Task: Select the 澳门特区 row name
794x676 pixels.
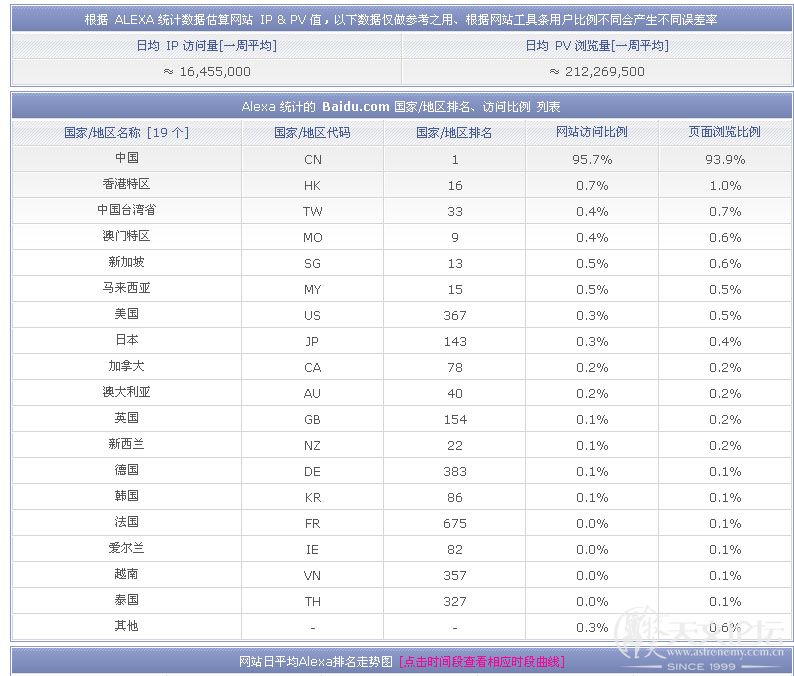Action: (x=127, y=236)
